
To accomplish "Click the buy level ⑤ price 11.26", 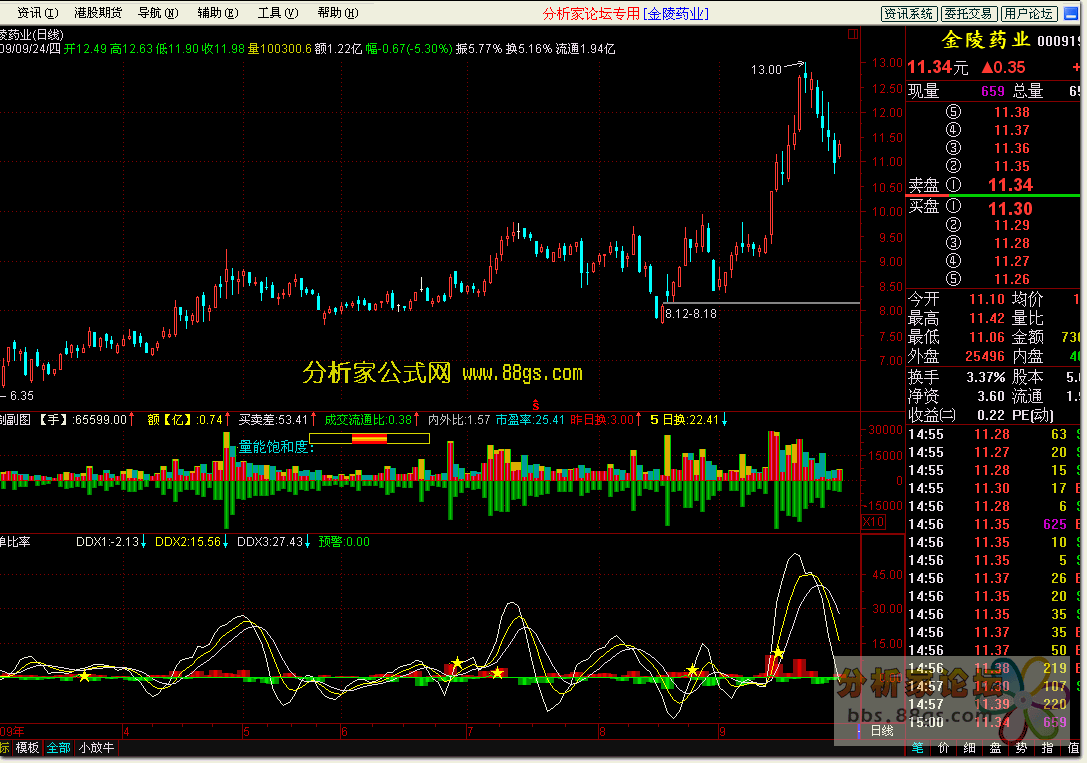I will [1011, 279].
